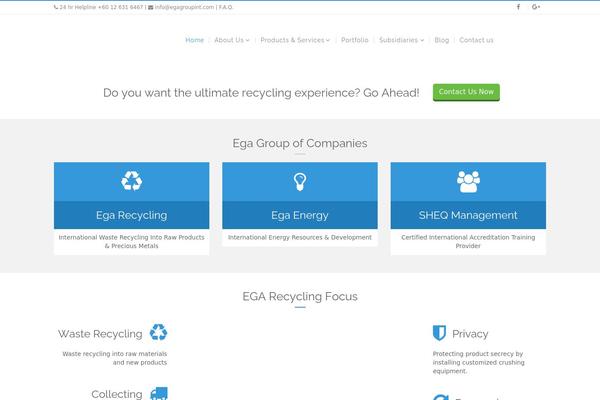
Task: Open the SHEQ Management card title
Action: coord(468,215)
